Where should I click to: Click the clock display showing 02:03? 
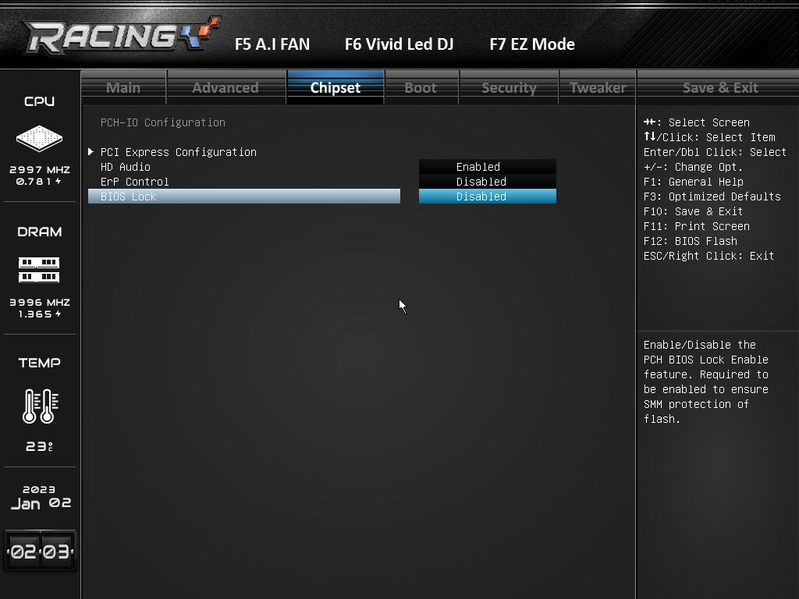click(x=40, y=551)
